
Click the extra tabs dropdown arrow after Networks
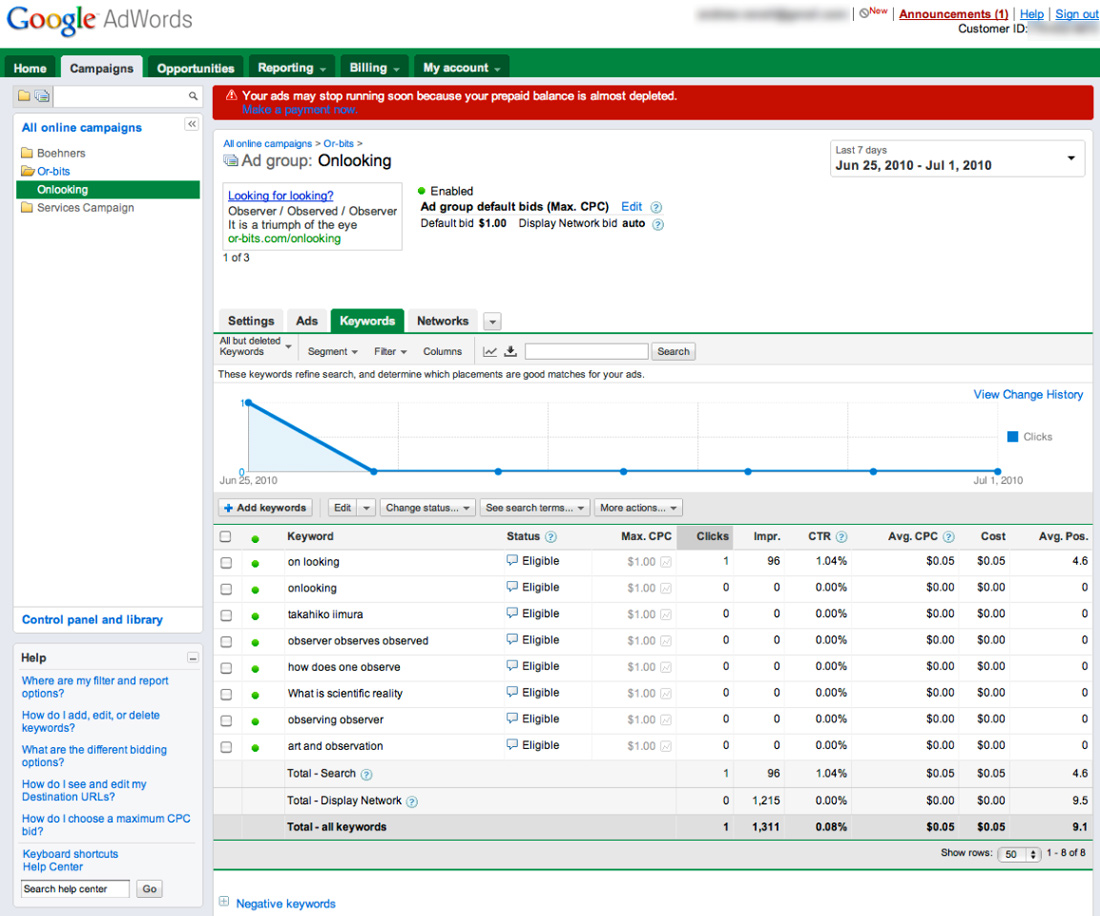point(492,322)
